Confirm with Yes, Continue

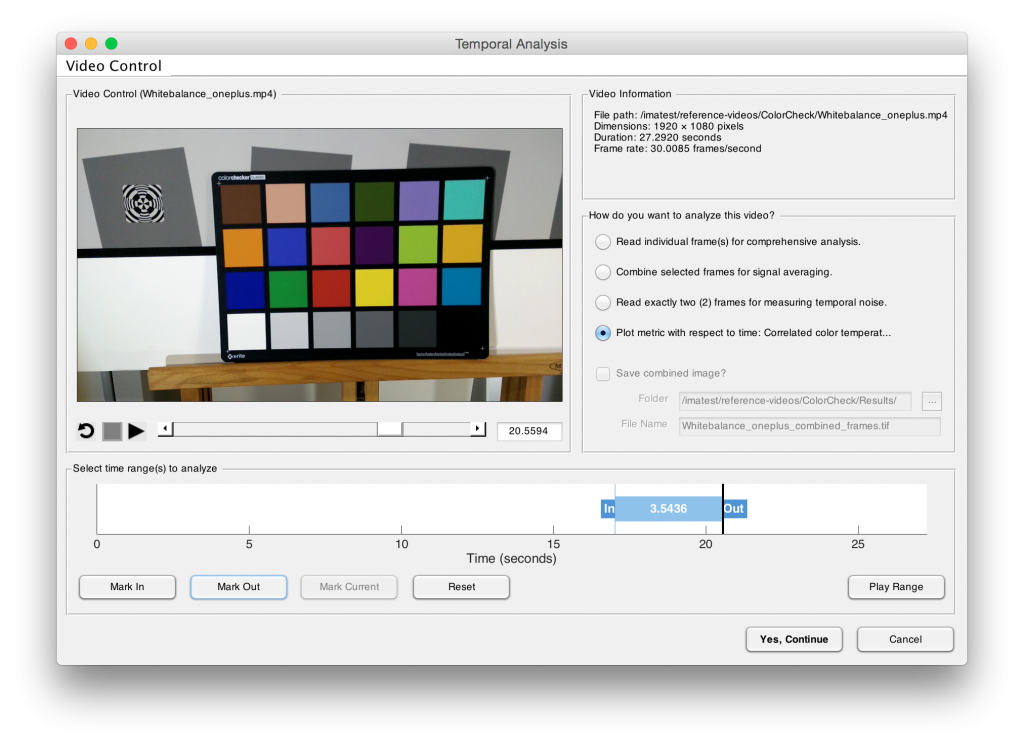tap(794, 639)
